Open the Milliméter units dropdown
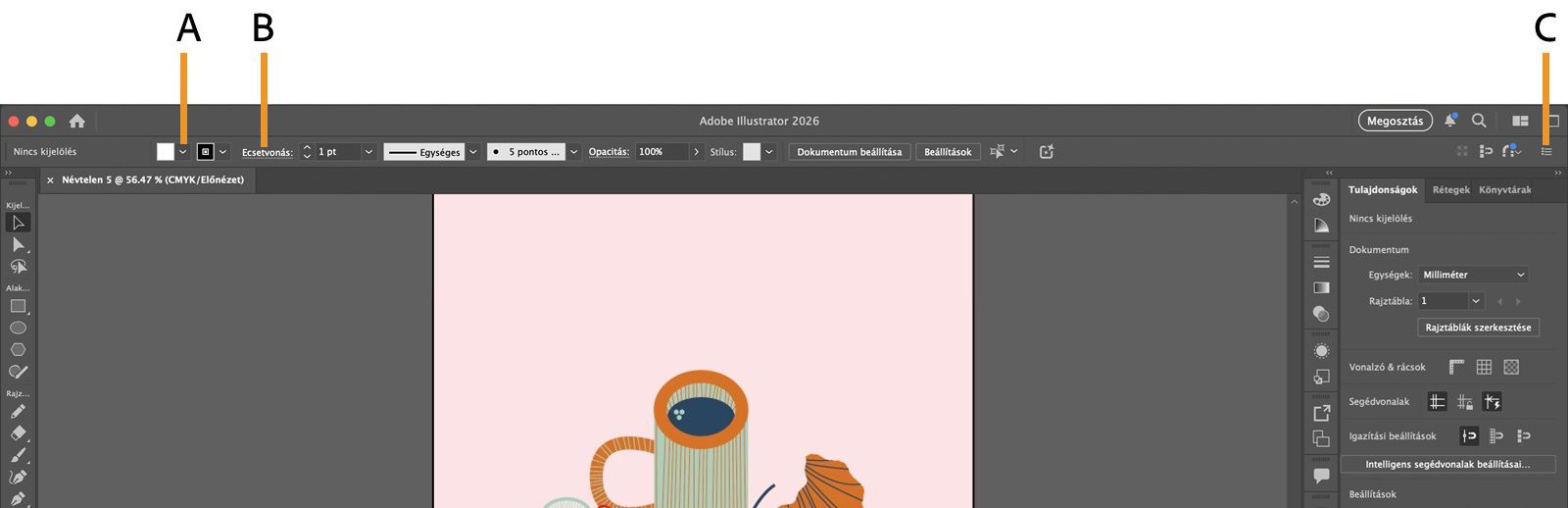The image size is (1568, 508). [1473, 275]
